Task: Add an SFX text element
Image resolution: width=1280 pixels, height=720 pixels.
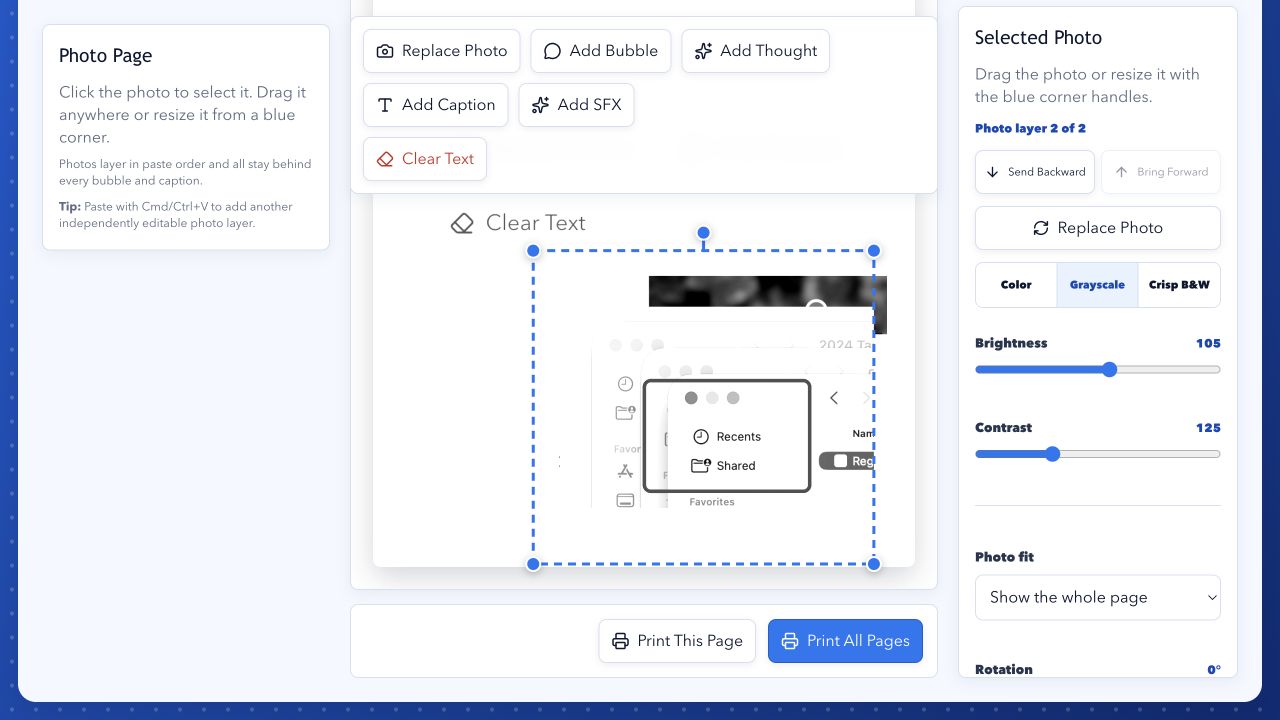Action: click(x=576, y=105)
